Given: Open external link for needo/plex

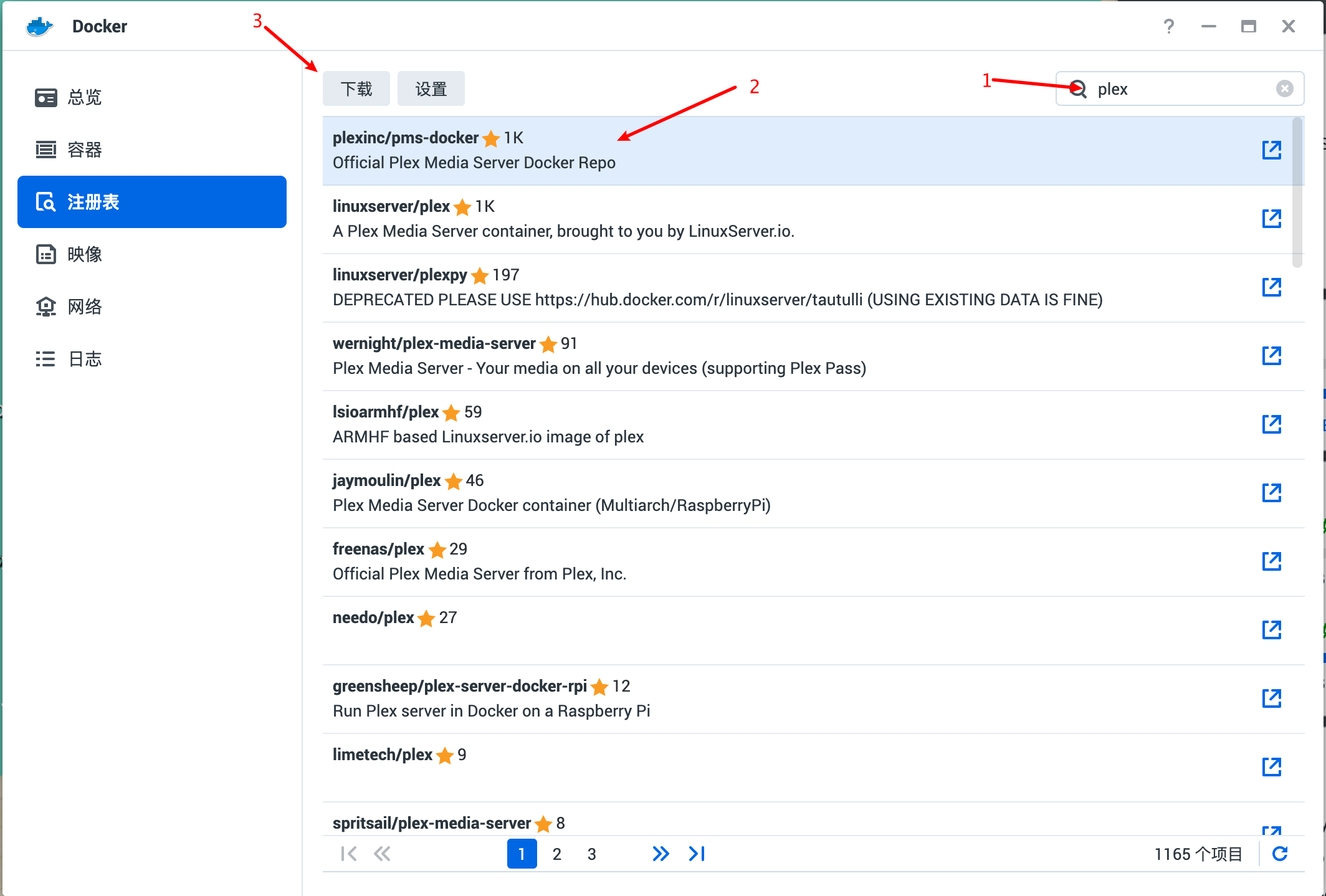Looking at the screenshot, I should pyautogui.click(x=1271, y=630).
